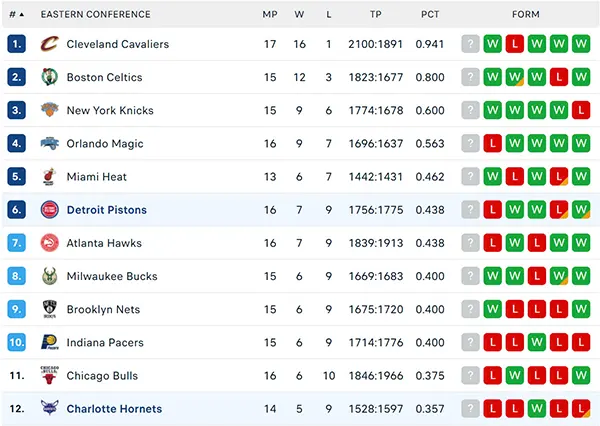Viewport: 600px width, 426px height.
Task: Click the Miami Heat logo icon
Action: [49, 176]
